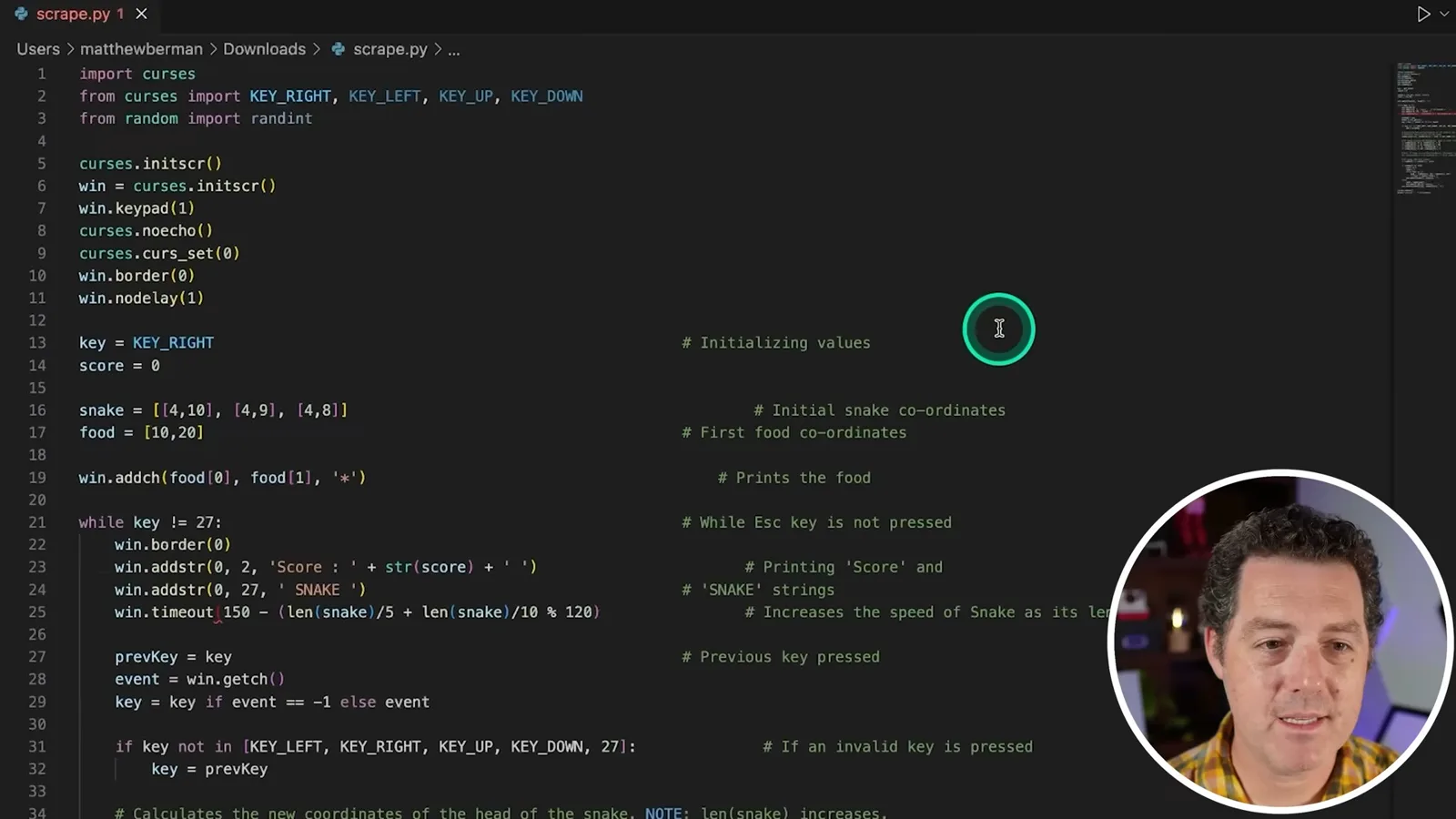
Task: Click 'prevKey = key' line
Action: (173, 657)
